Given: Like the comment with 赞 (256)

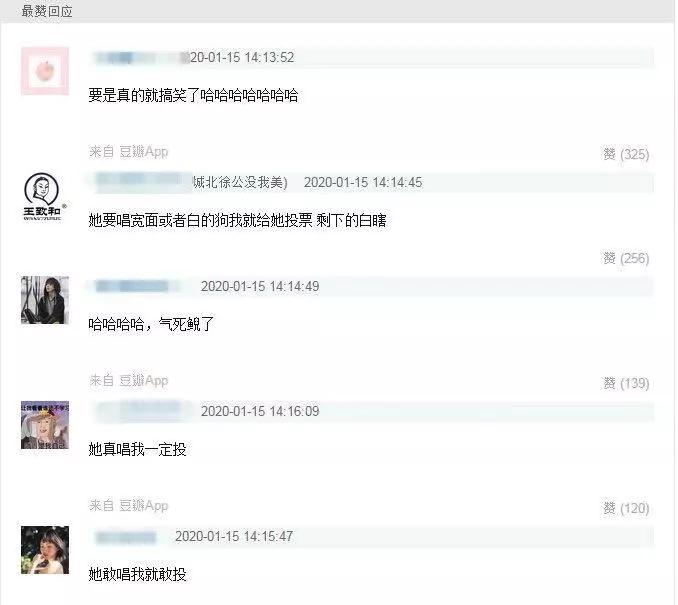Looking at the screenshot, I should [626, 258].
